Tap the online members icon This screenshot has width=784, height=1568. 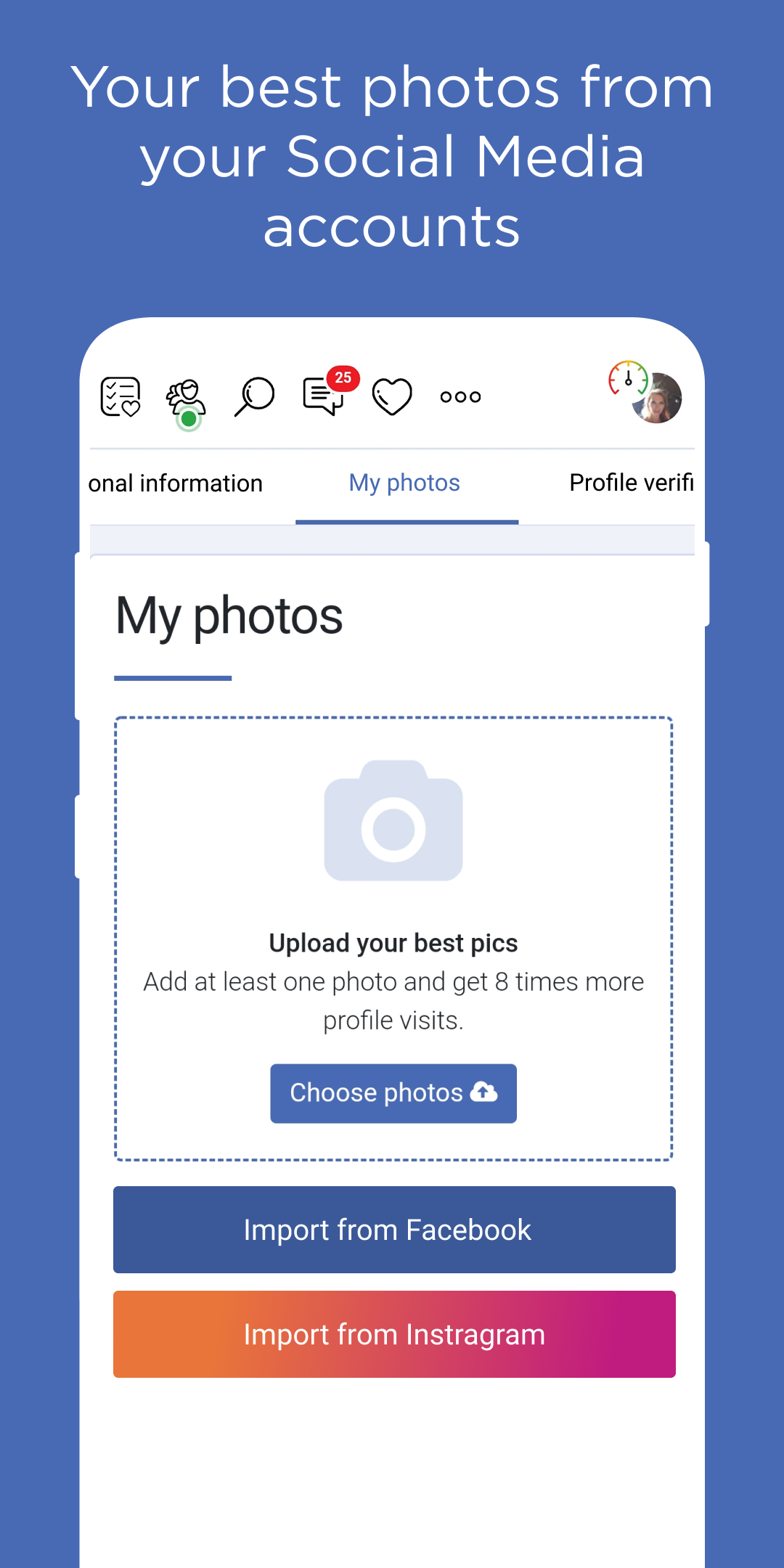click(x=186, y=398)
